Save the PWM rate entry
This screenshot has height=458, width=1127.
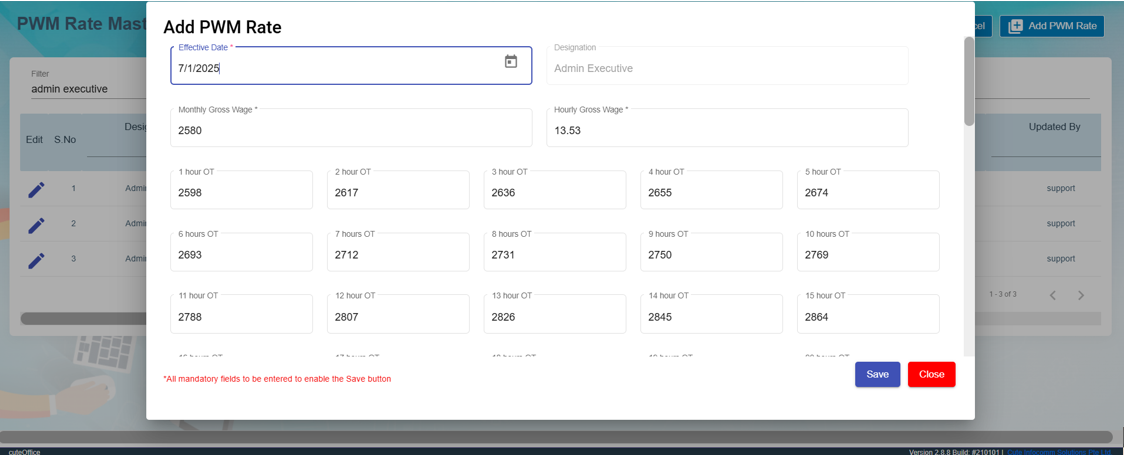877,374
